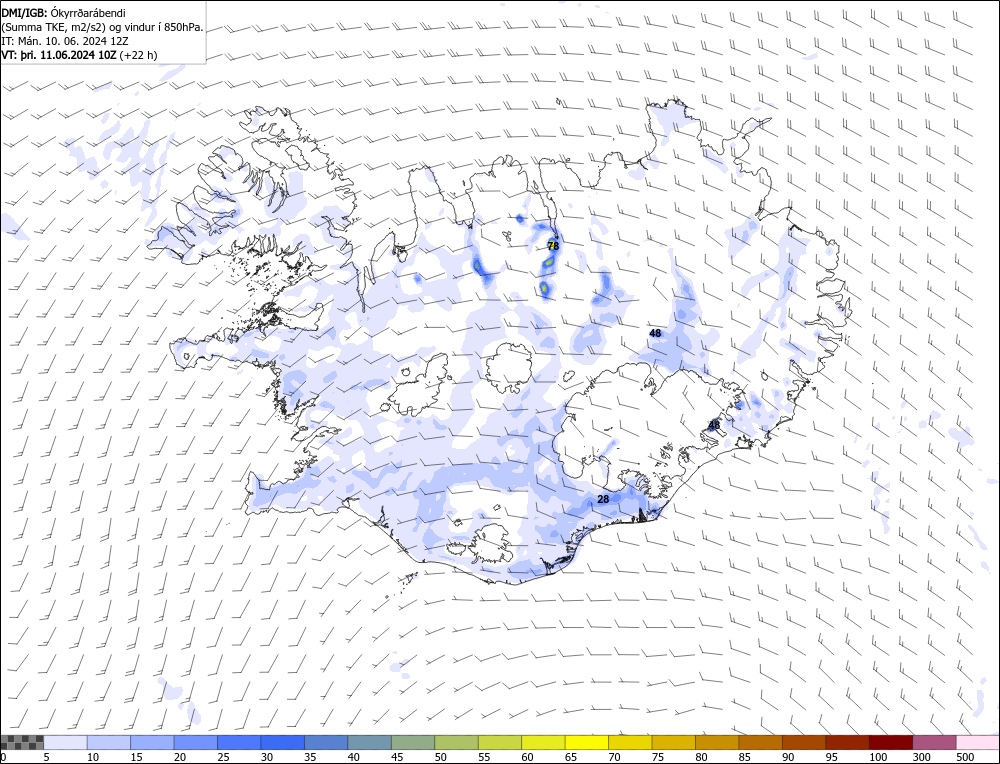1000x764 pixels.
Task: Click the legend tick label '300'
Action: [x=921, y=757]
